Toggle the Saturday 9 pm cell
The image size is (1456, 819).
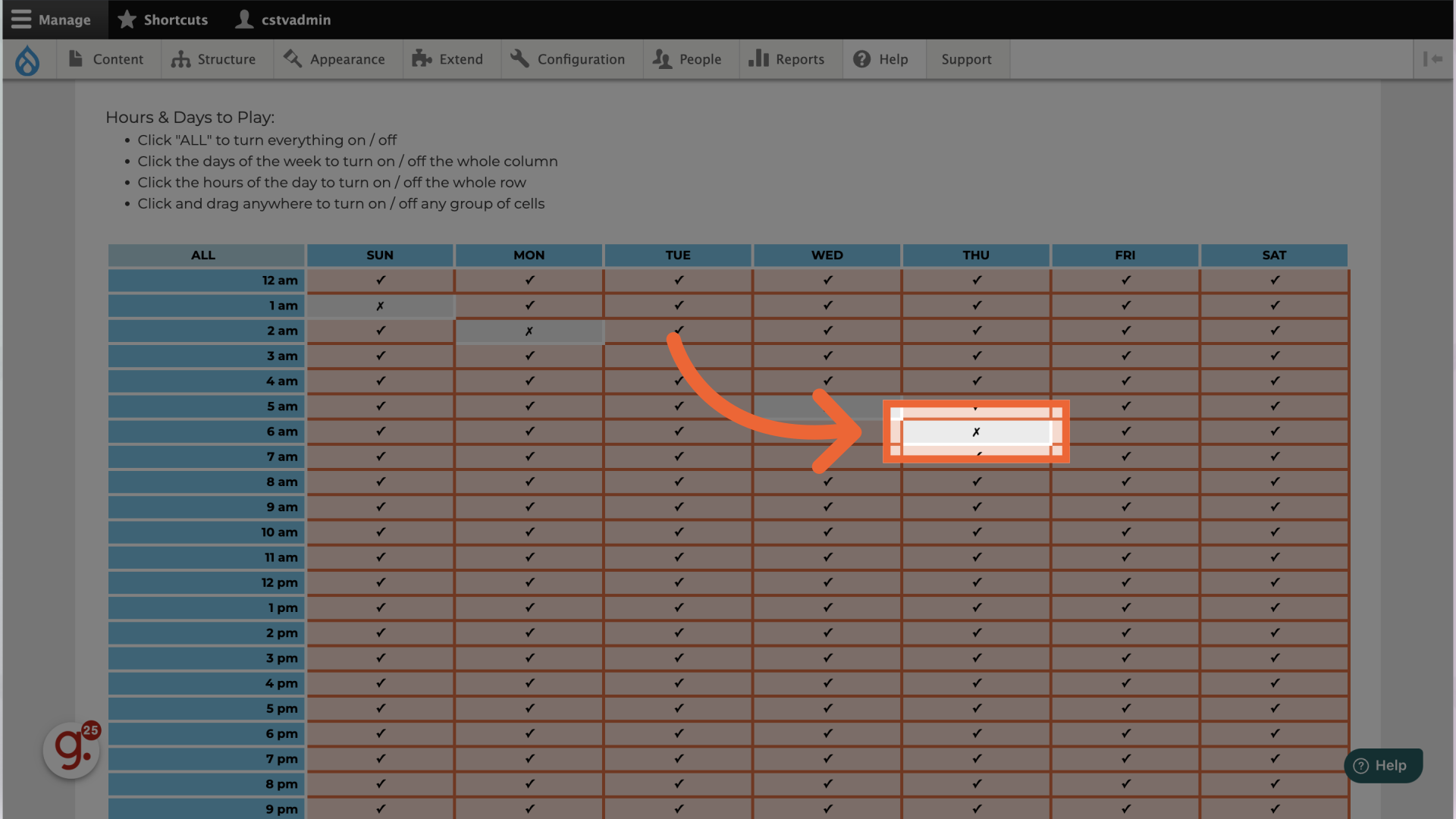[x=1274, y=808]
